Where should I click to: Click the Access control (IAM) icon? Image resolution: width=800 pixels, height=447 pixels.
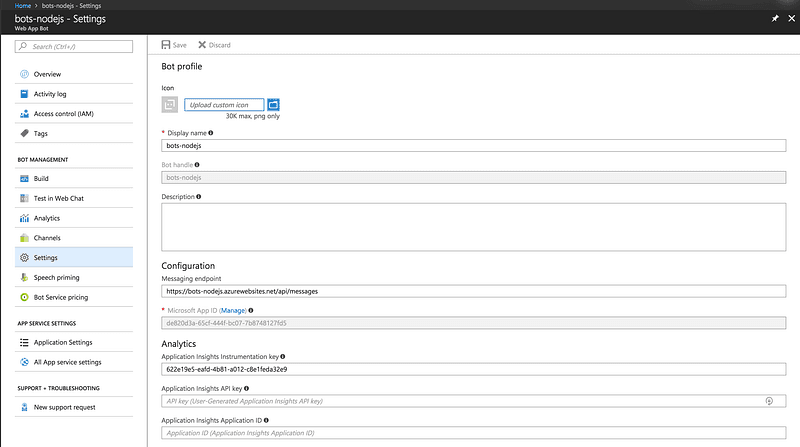click(x=24, y=114)
